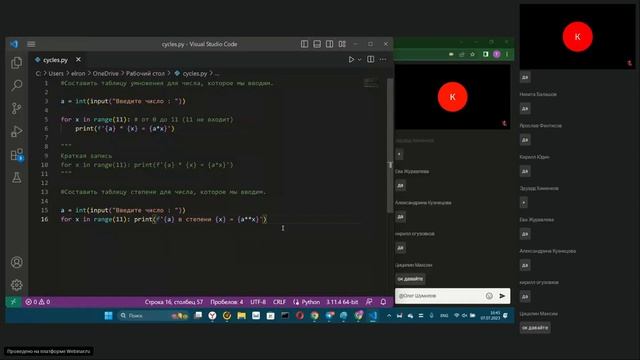Click the taskbar search box
Viewport: 640px width, 360px height.
point(153,316)
